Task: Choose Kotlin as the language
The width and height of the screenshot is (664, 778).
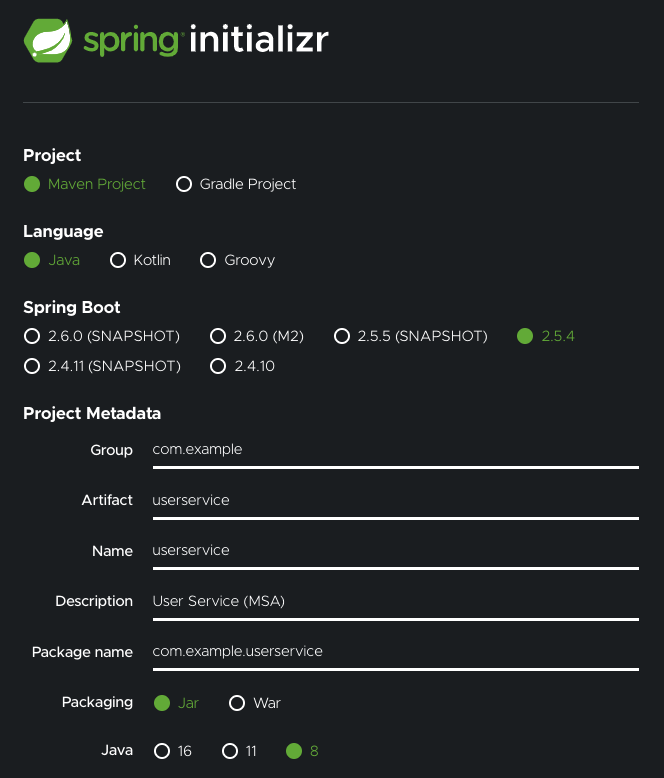Action: point(118,260)
